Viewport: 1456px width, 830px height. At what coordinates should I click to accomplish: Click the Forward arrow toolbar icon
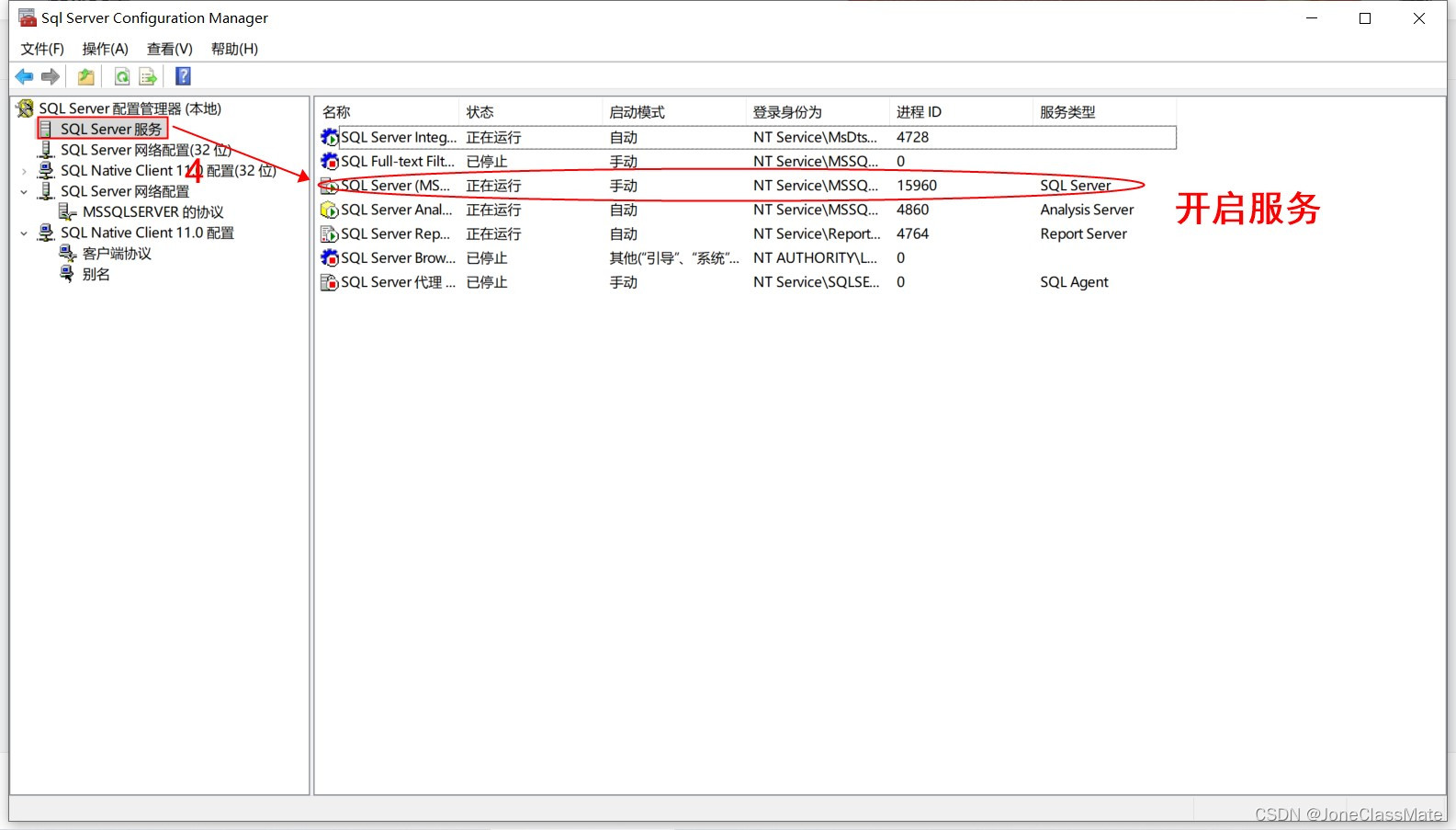coord(51,76)
